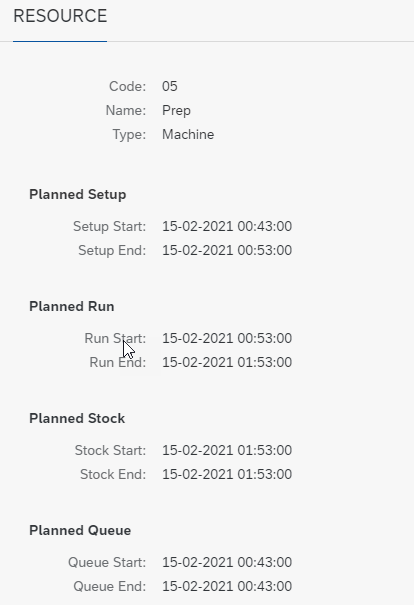Image resolution: width=414 pixels, height=605 pixels.
Task: Click the Planned Queue section heading
Action: pyautogui.click(x=80, y=530)
